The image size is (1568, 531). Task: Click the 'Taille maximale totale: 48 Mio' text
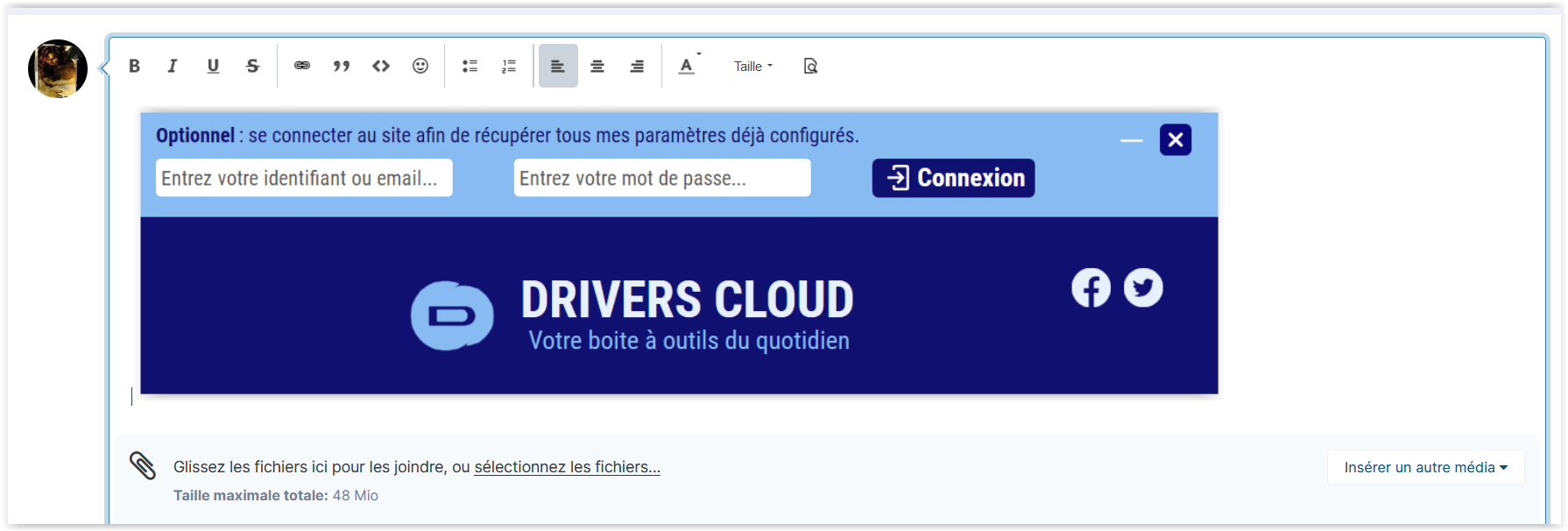tap(276, 495)
